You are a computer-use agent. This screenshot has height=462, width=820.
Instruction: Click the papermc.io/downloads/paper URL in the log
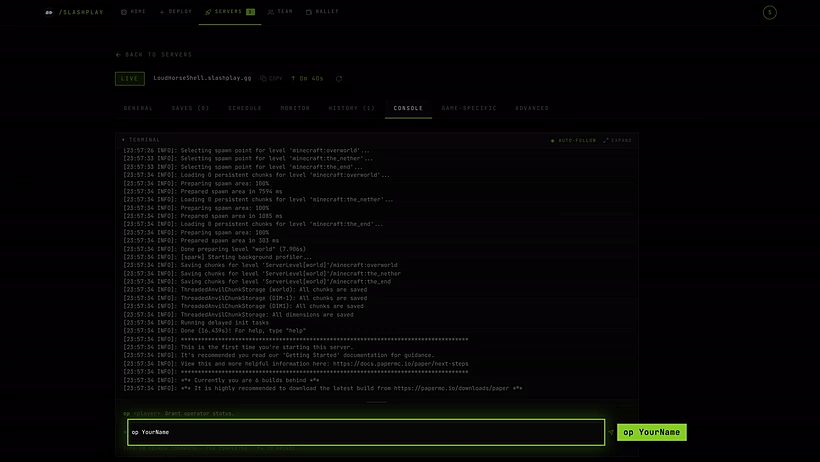[451, 388]
